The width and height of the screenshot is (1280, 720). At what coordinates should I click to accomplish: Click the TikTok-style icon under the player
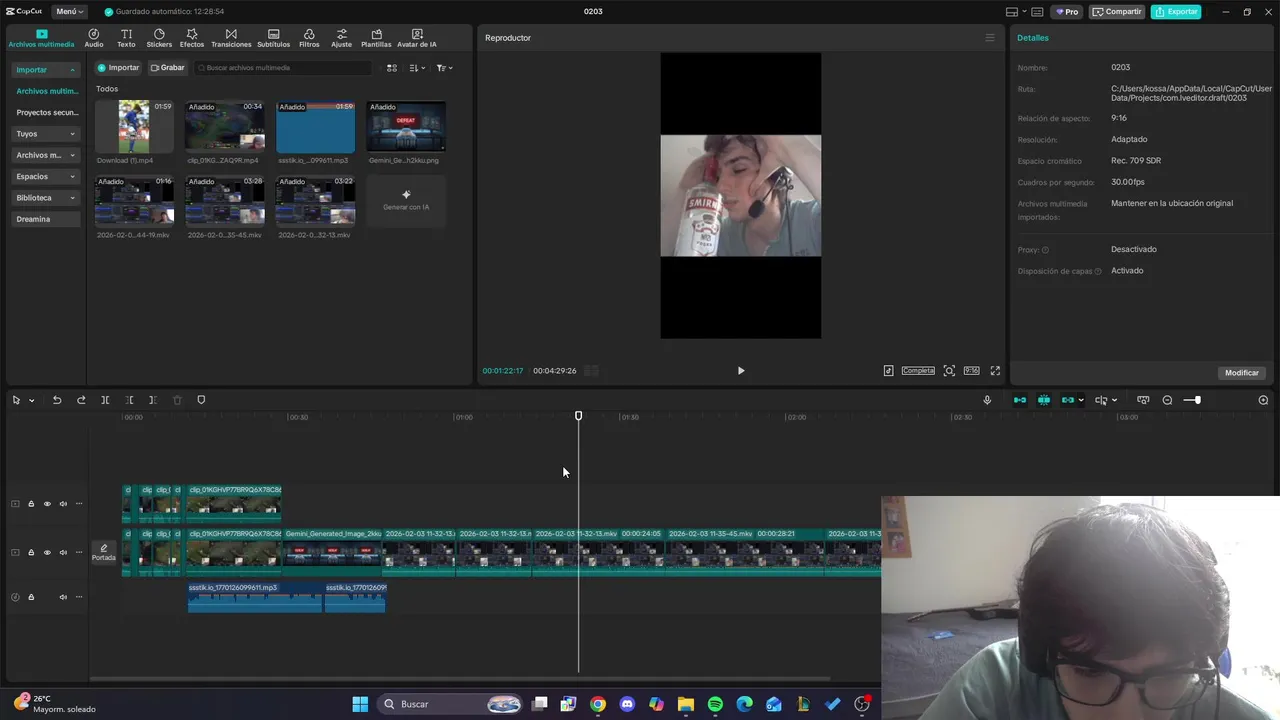[x=888, y=371]
